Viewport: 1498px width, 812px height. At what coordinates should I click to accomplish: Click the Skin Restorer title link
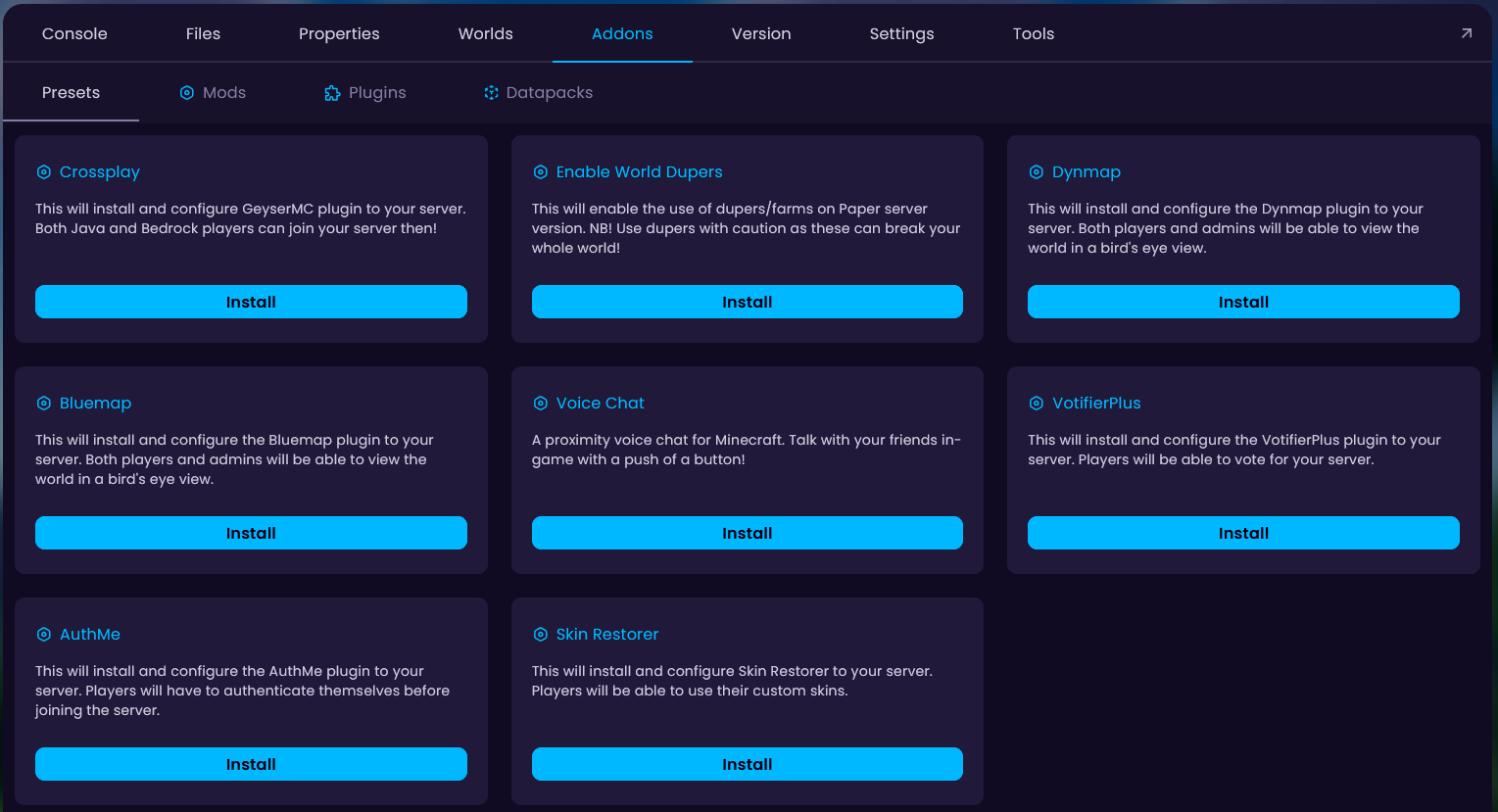click(x=607, y=635)
